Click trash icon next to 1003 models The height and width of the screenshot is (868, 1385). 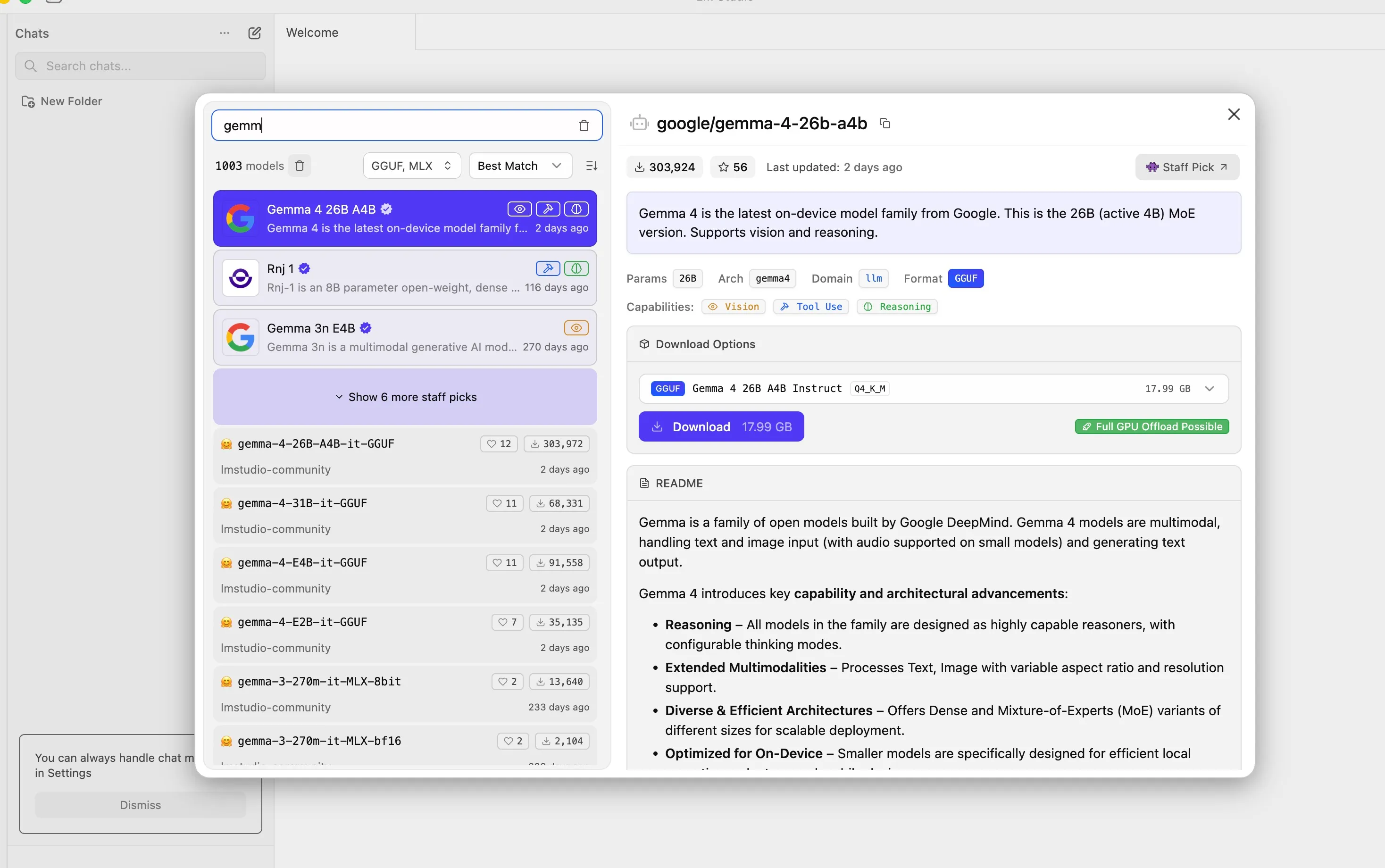(x=300, y=166)
